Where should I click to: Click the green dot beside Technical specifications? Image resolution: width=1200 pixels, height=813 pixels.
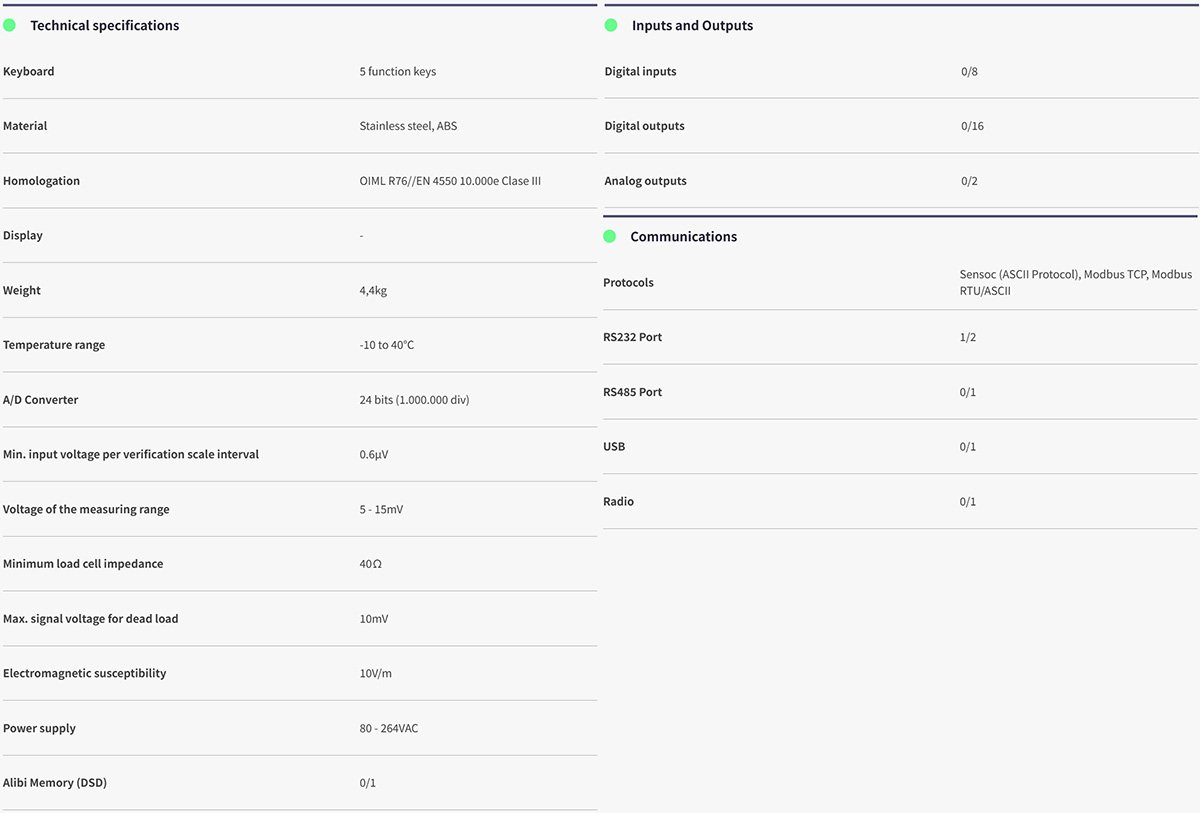[x=10, y=25]
